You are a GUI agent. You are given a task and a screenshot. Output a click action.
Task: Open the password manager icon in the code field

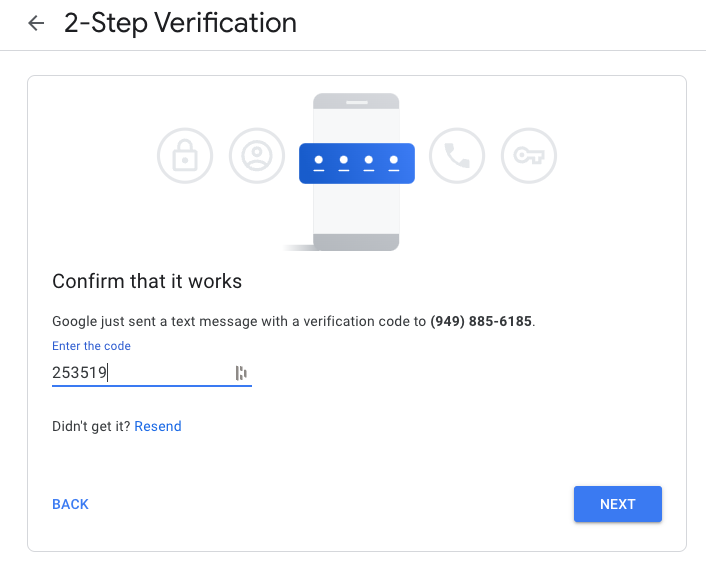click(x=241, y=373)
